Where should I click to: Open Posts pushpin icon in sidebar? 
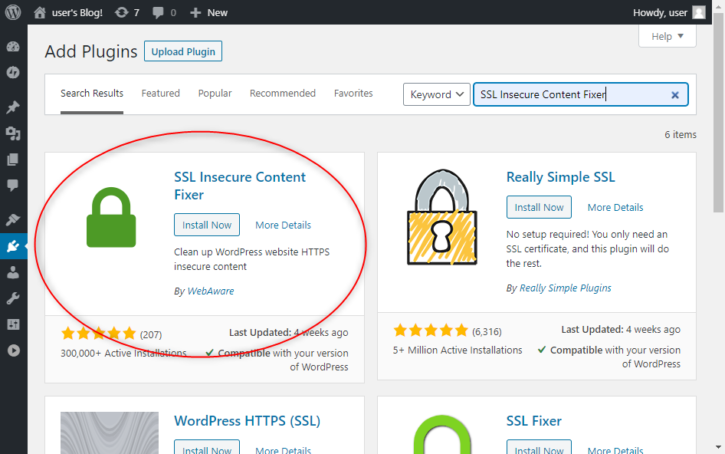[13, 107]
